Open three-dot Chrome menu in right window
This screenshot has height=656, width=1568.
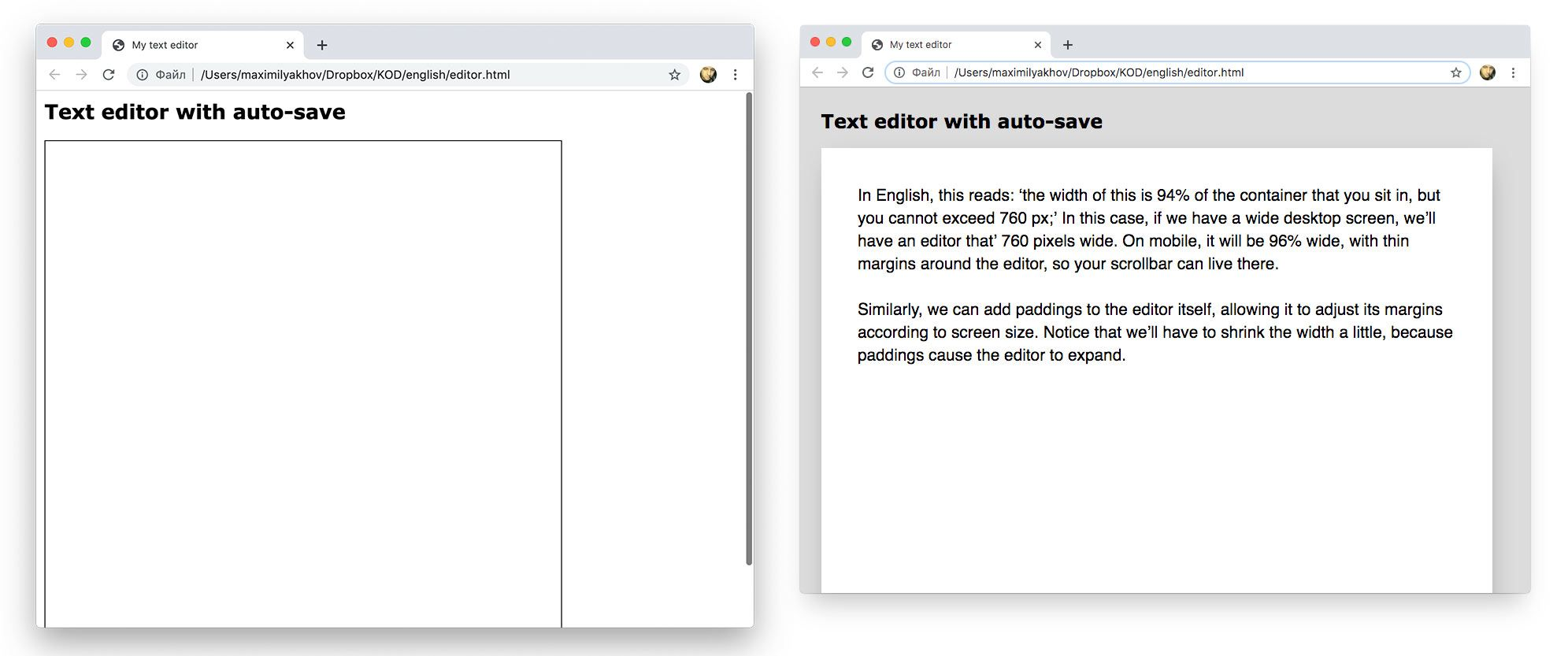pos(1513,72)
